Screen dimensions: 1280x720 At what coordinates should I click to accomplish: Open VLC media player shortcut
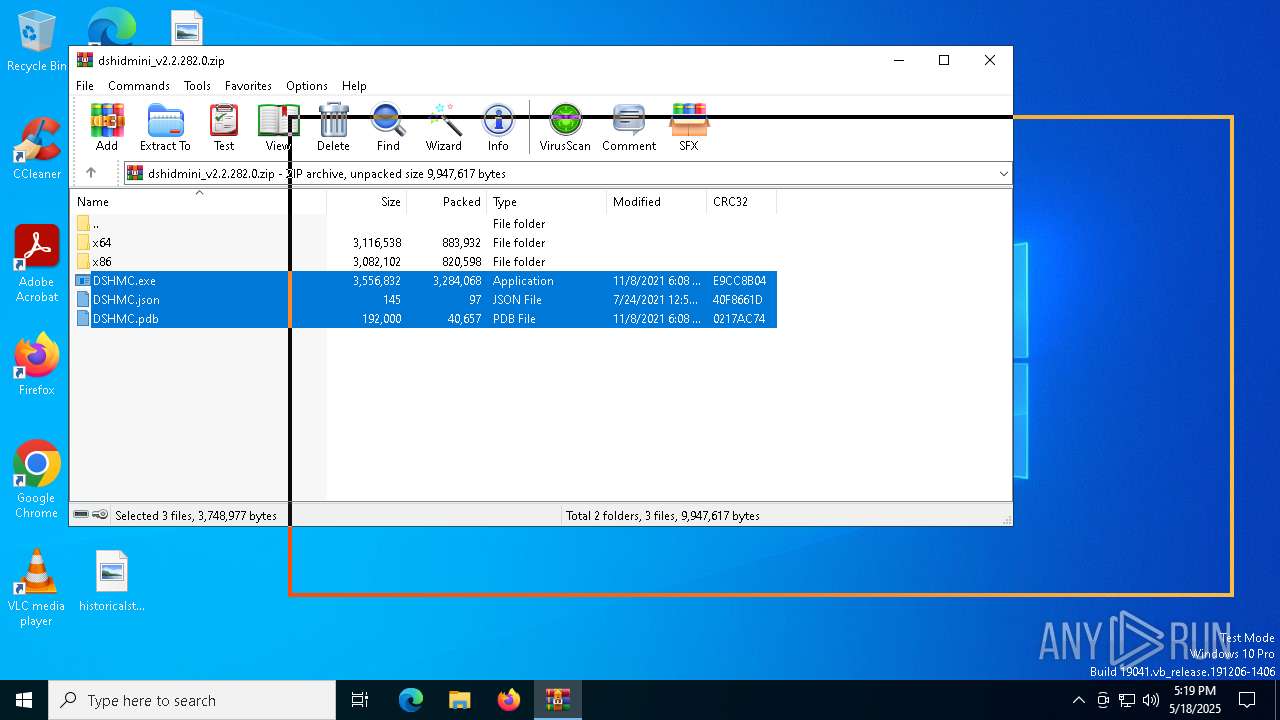coord(37,588)
